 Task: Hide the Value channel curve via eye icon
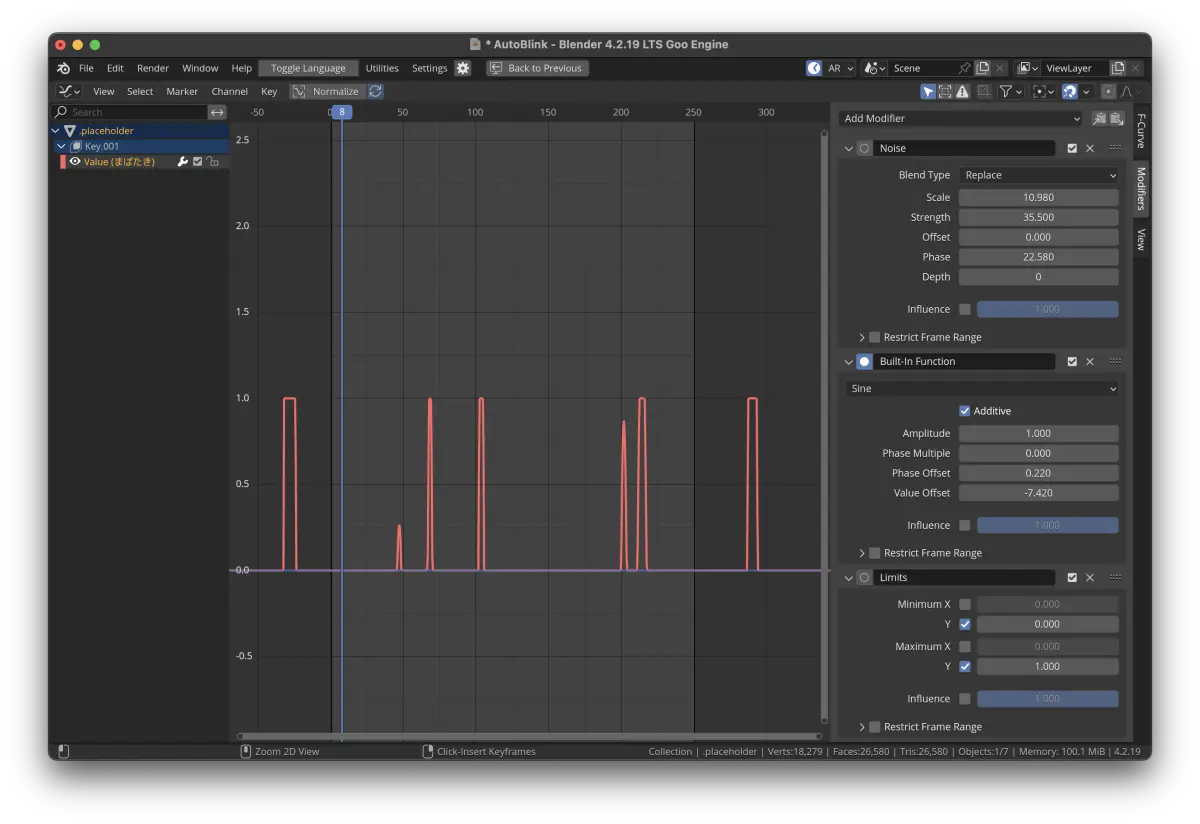click(75, 162)
